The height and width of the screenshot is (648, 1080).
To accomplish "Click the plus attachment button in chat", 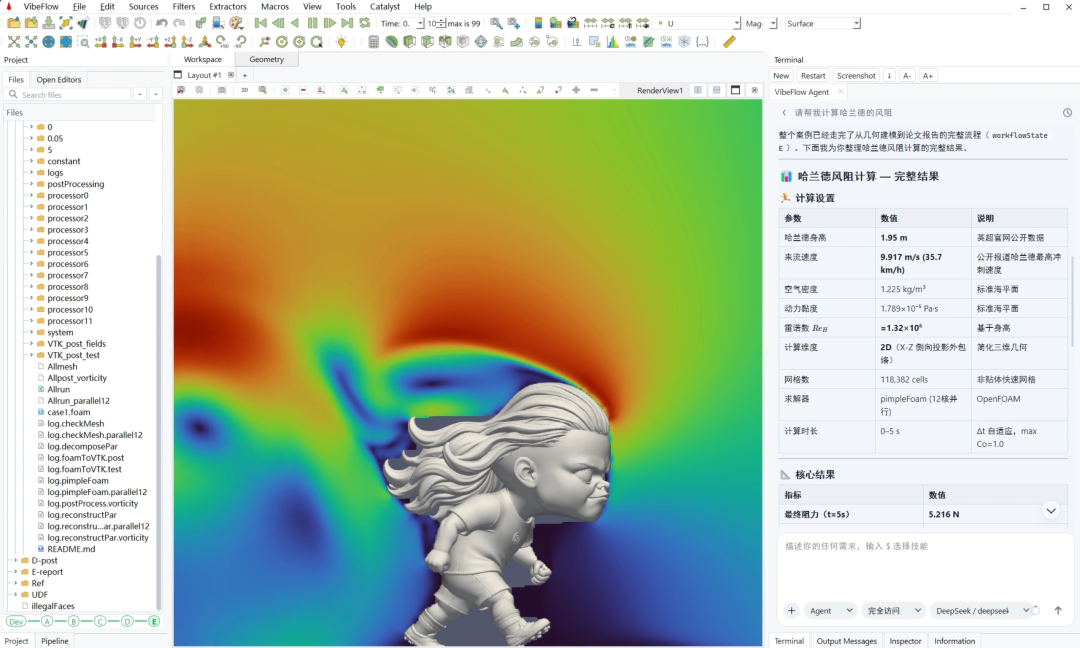I will click(791, 610).
